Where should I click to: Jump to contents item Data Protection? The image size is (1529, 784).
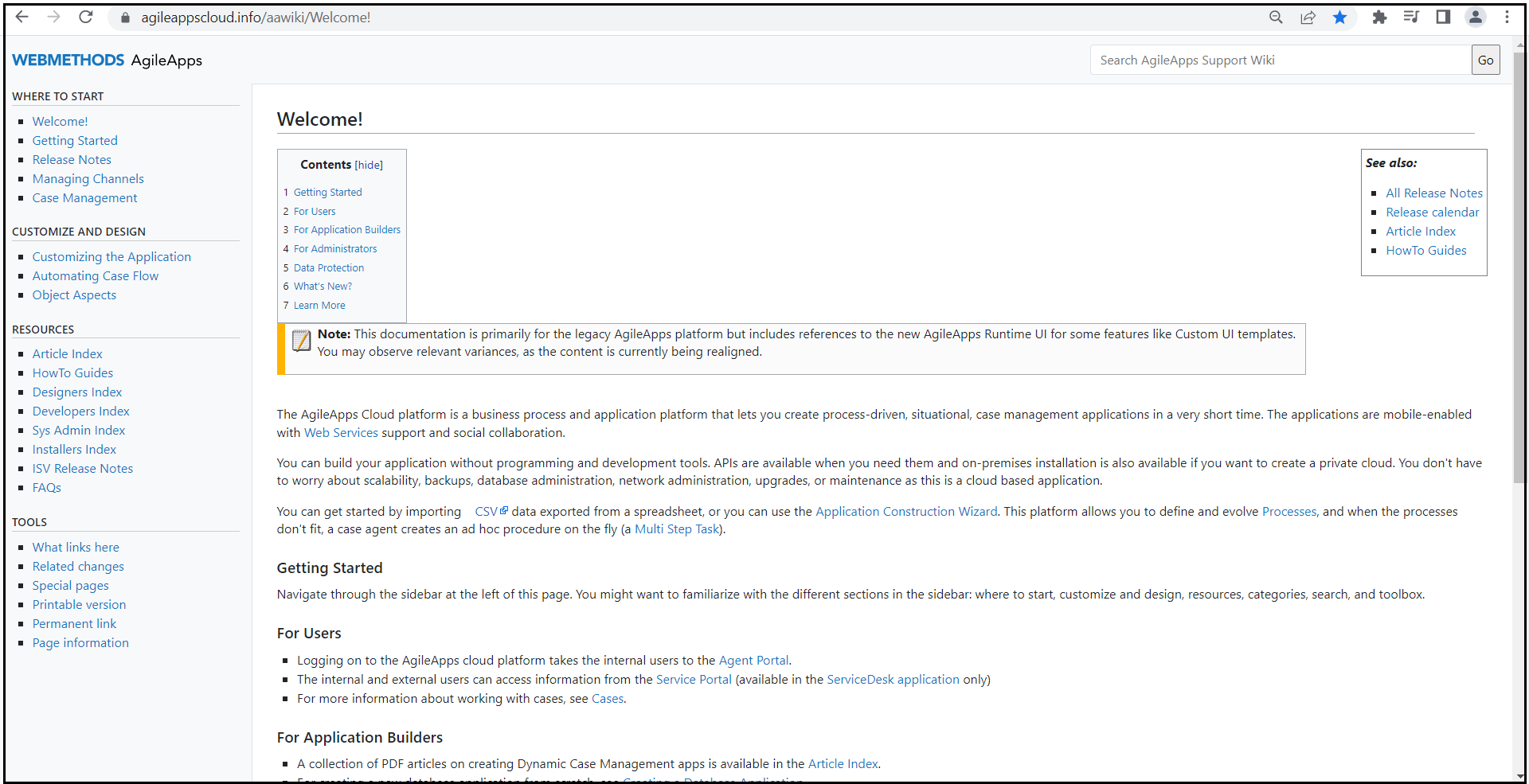click(x=329, y=268)
